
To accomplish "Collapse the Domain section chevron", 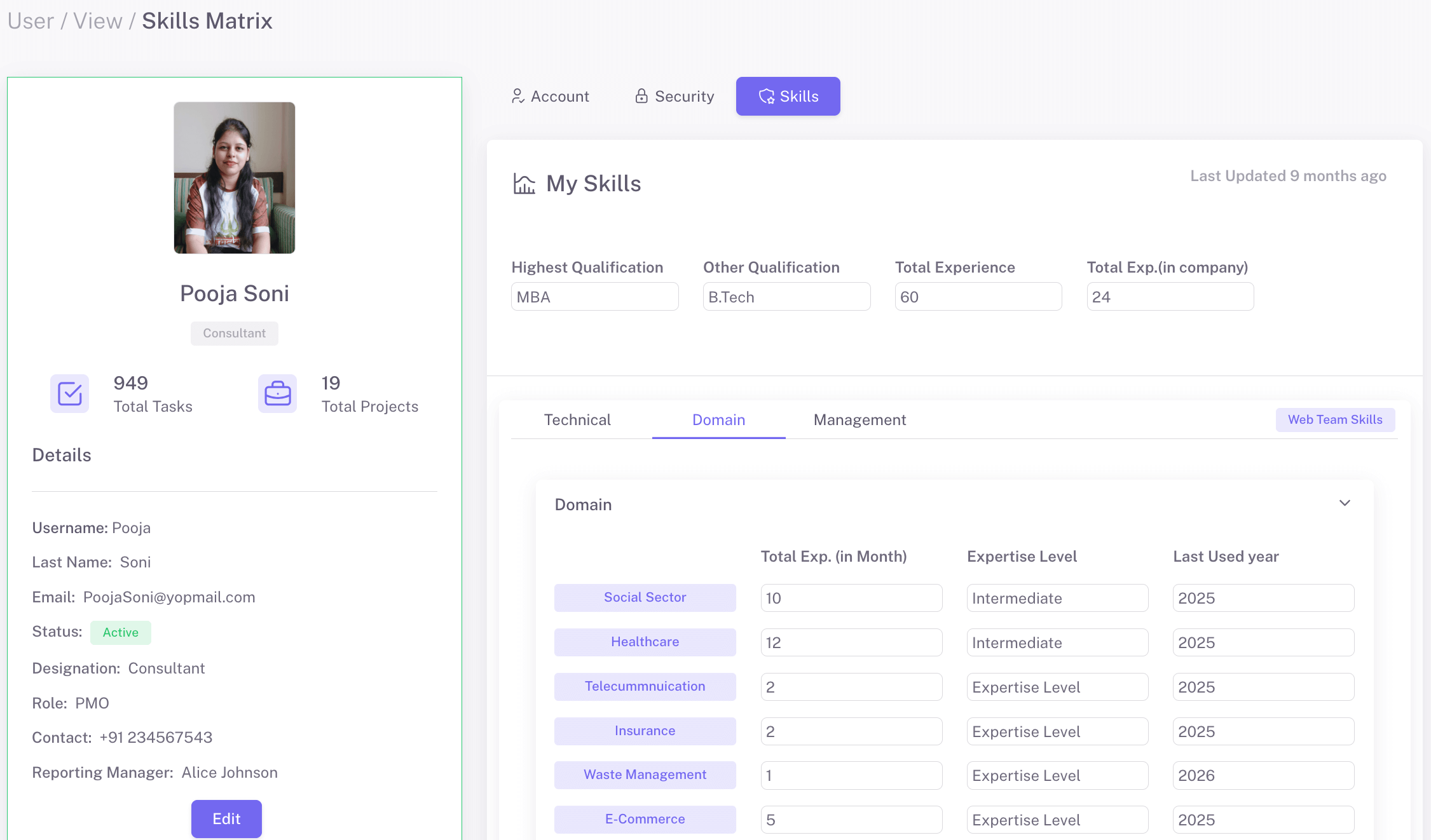I will click(x=1345, y=503).
